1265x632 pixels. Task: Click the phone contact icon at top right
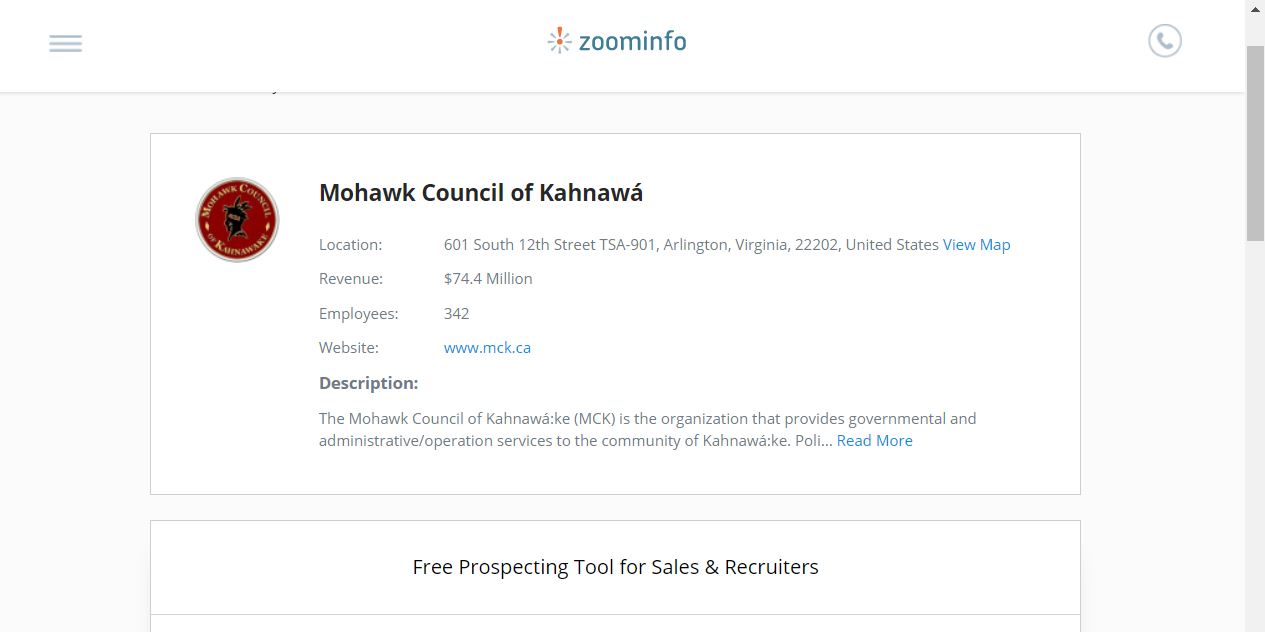tap(1163, 41)
